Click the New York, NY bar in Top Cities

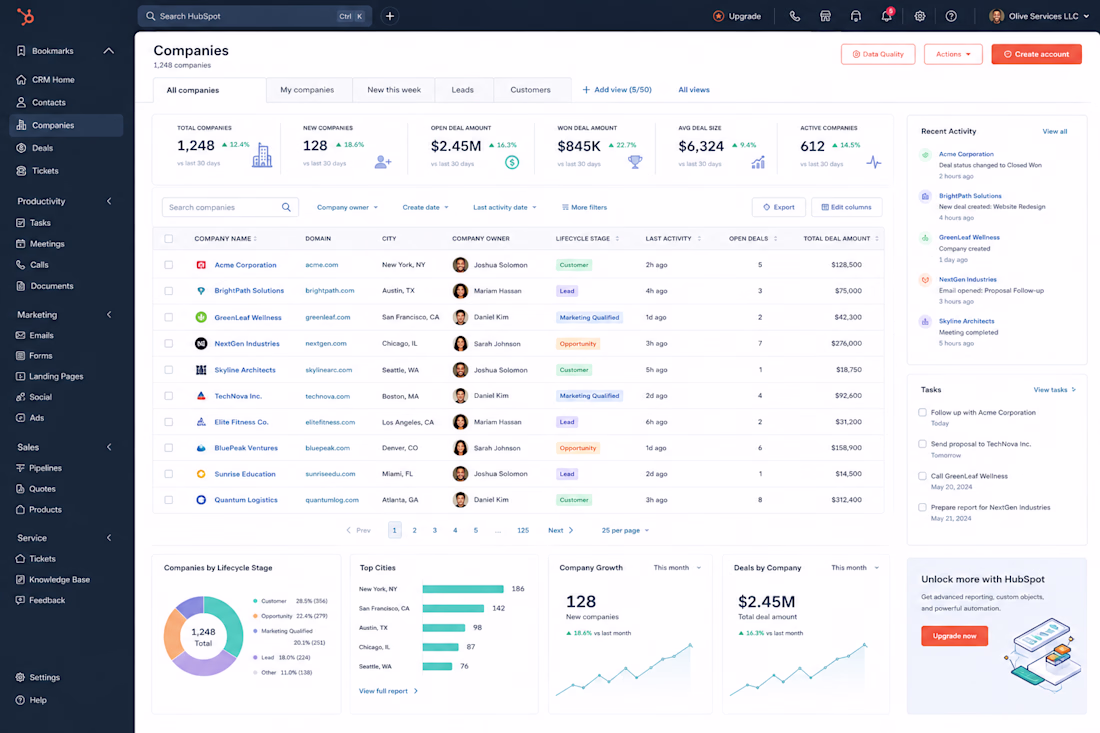pos(463,589)
